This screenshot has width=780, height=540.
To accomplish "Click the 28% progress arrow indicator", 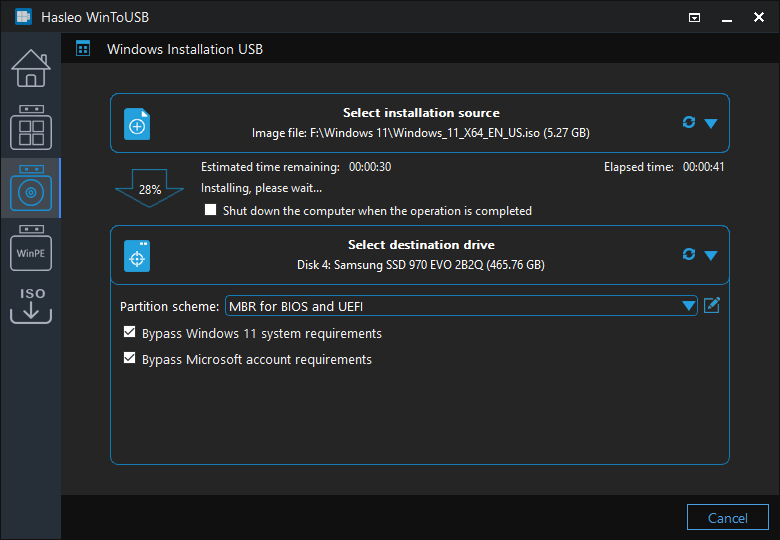I will click(149, 188).
